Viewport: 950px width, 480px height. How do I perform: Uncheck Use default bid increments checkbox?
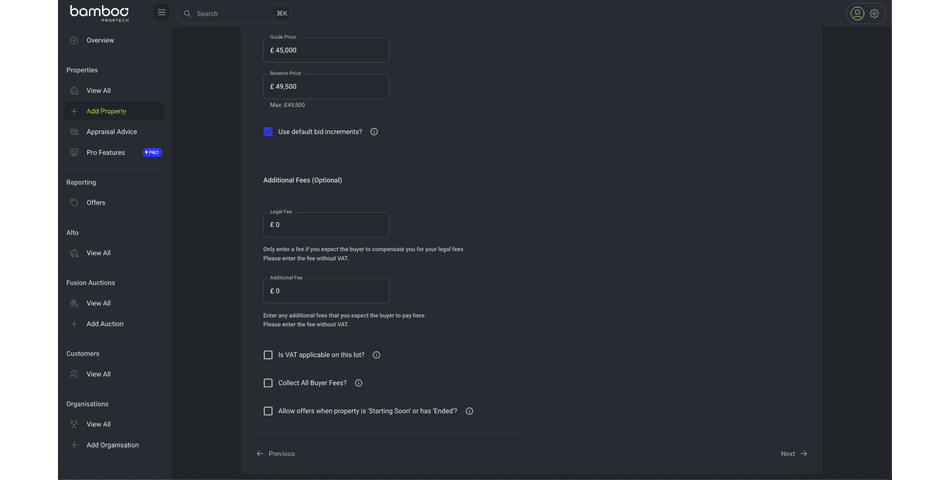click(x=268, y=132)
